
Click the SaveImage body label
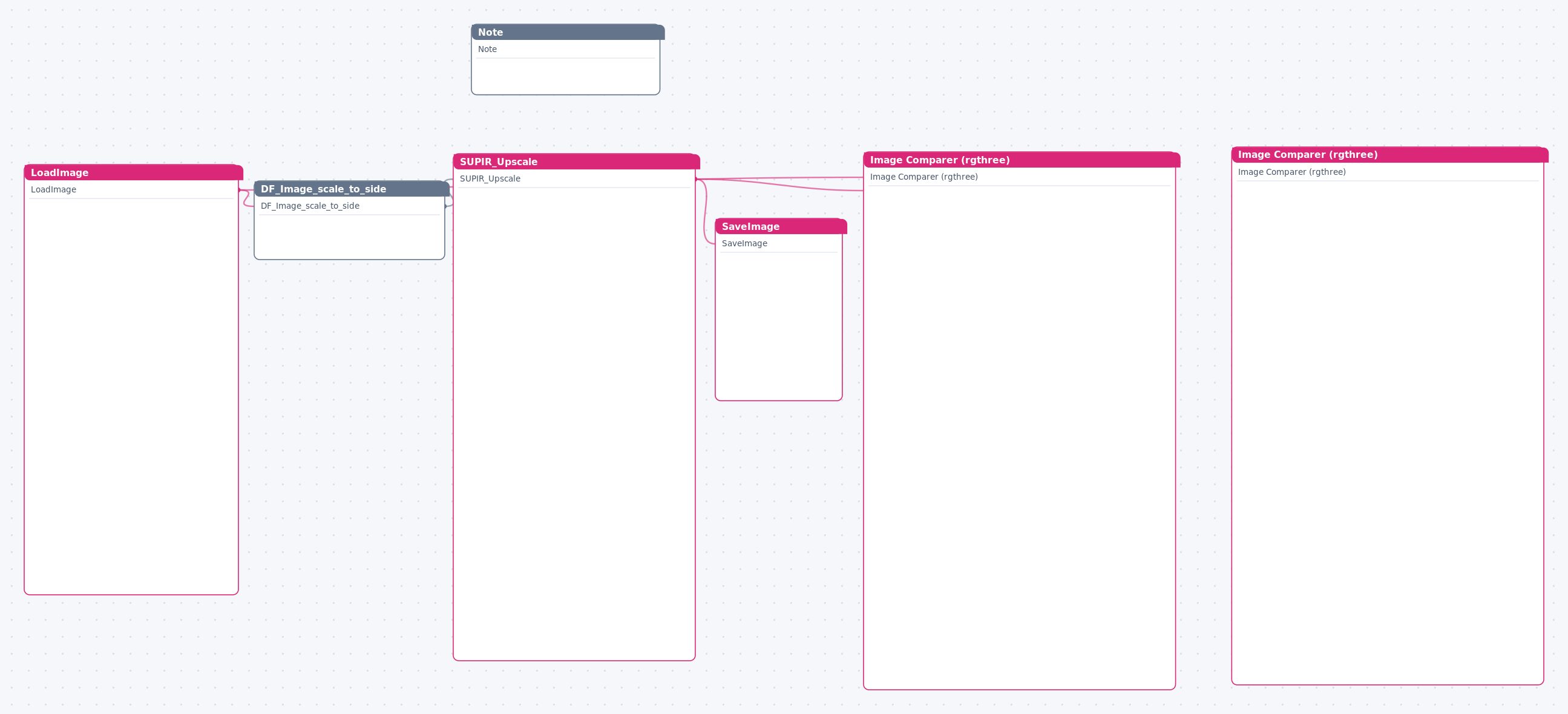[x=744, y=243]
